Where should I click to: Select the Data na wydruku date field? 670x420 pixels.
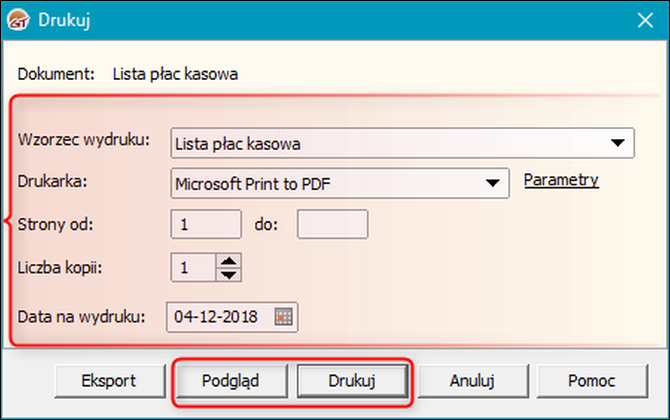pyautogui.click(x=219, y=317)
